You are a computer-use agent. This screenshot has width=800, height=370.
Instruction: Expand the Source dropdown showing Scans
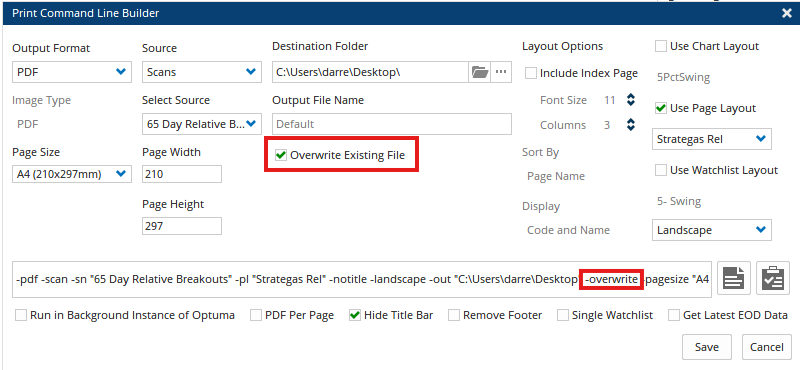pyautogui.click(x=202, y=72)
